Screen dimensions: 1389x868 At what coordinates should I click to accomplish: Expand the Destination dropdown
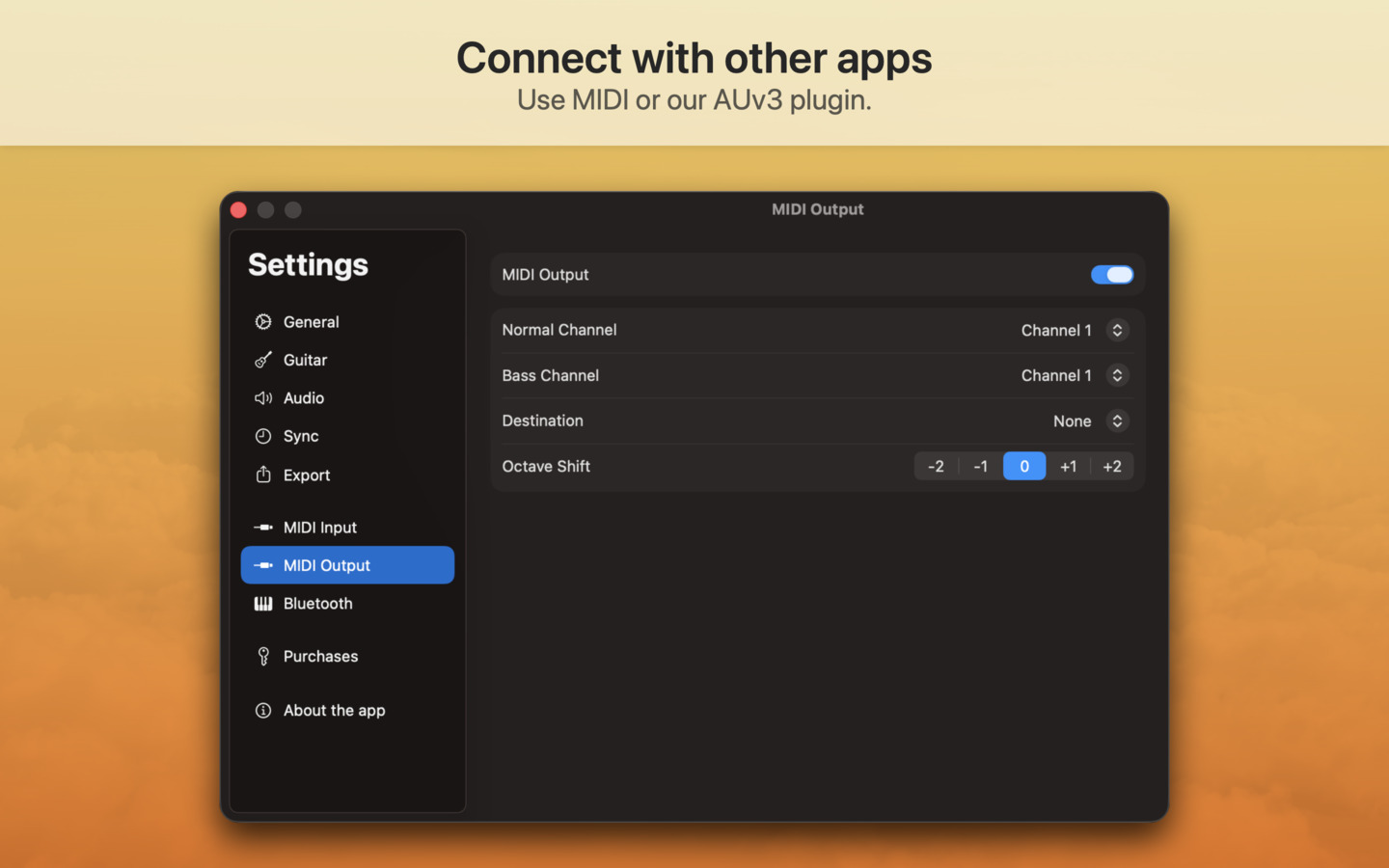pos(1116,421)
